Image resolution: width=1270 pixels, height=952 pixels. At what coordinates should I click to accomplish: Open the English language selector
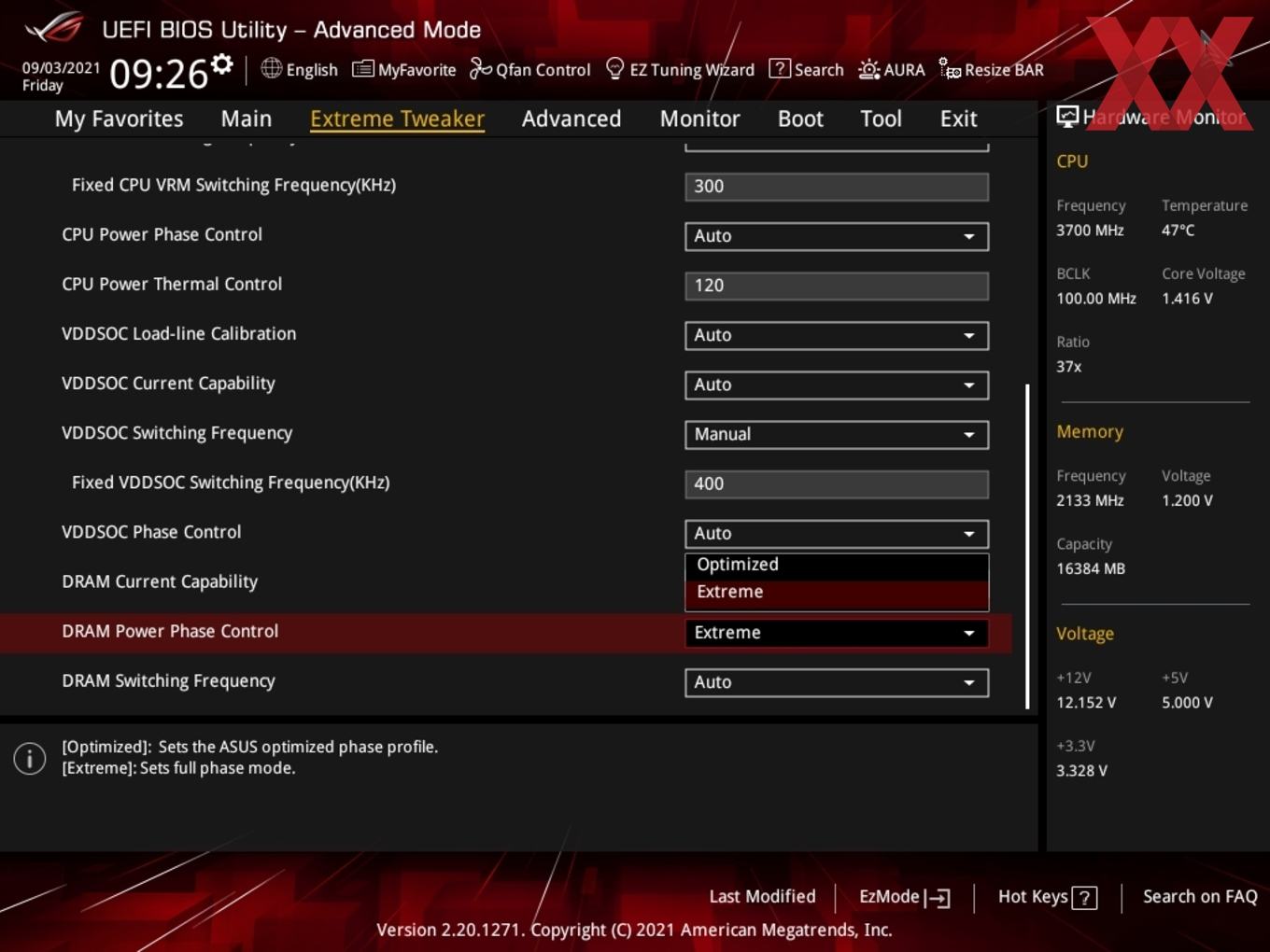click(x=300, y=69)
